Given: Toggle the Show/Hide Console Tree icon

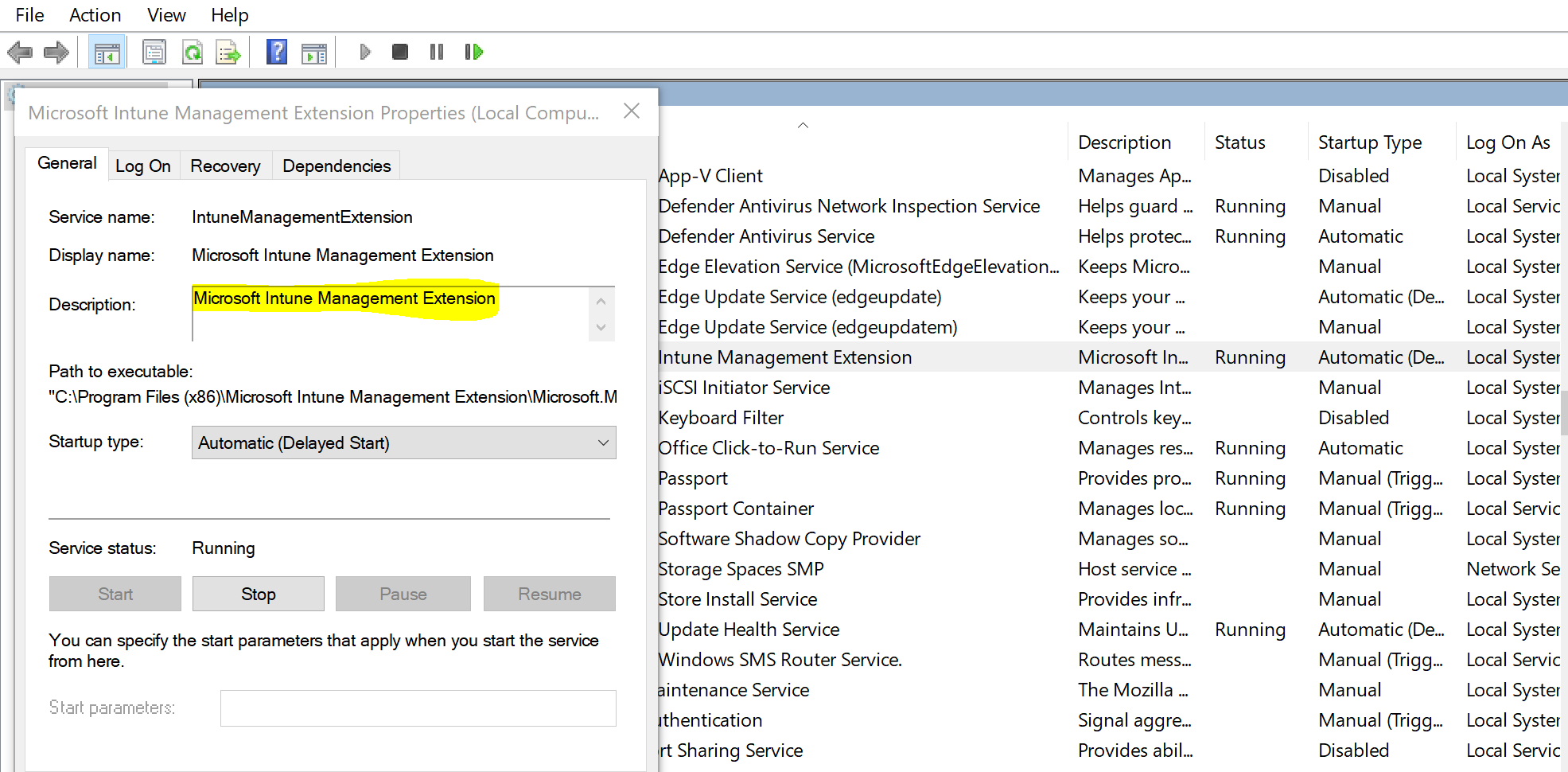Looking at the screenshot, I should (107, 51).
